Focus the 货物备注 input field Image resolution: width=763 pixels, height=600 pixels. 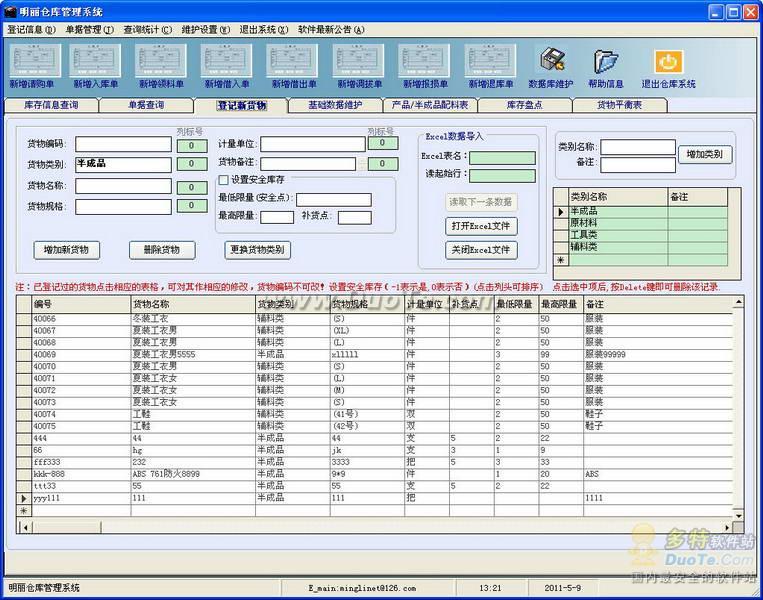pyautogui.click(x=308, y=164)
